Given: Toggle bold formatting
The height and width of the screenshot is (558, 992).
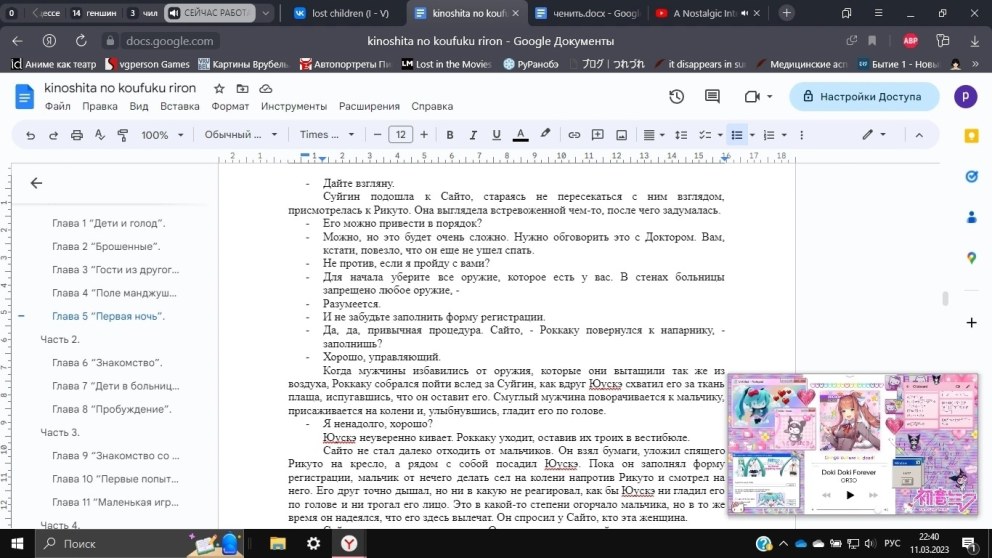Looking at the screenshot, I should coord(450,135).
